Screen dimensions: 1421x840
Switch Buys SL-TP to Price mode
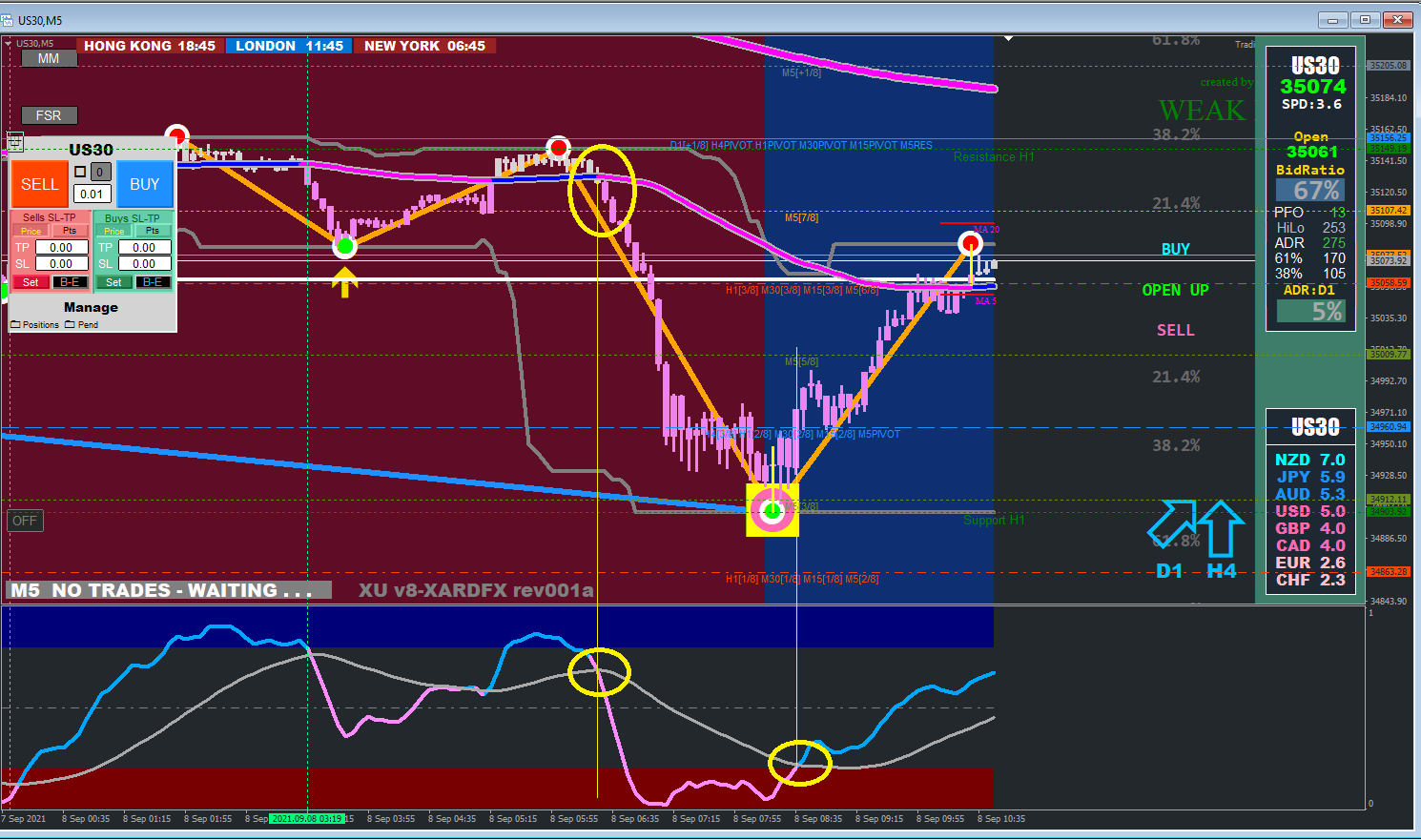(114, 231)
